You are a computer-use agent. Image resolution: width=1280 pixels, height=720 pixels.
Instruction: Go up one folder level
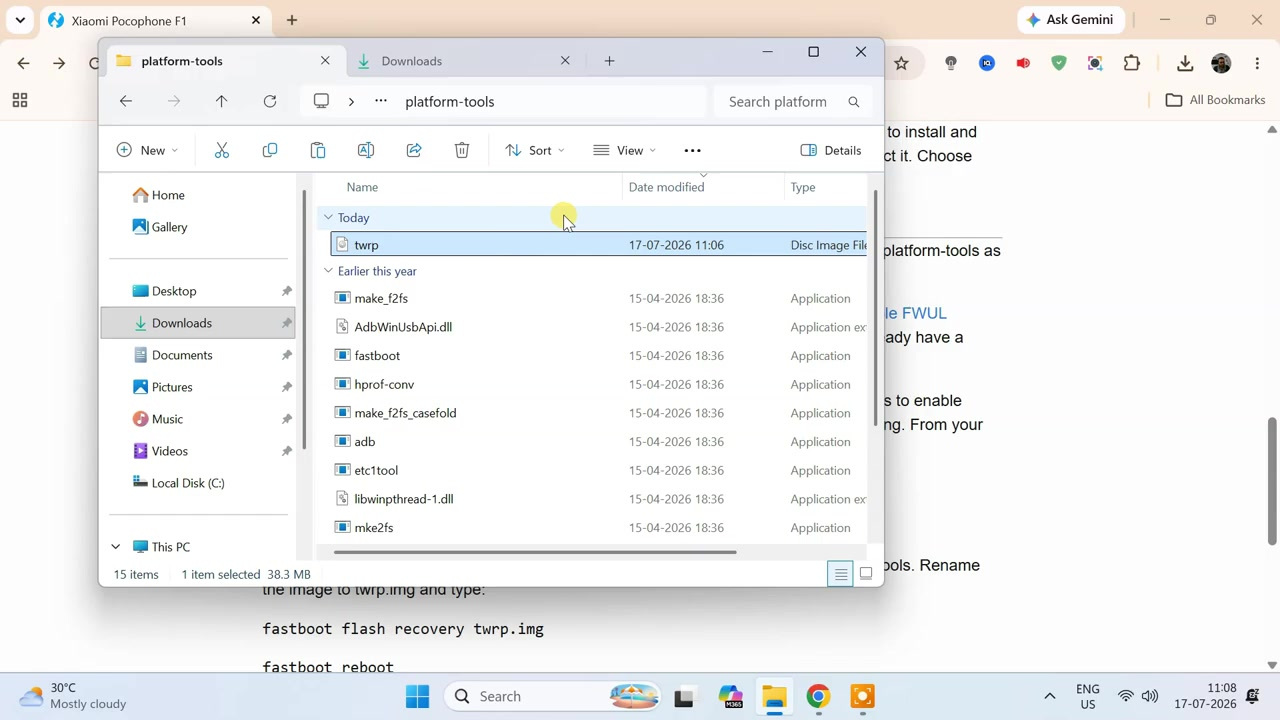(x=222, y=101)
